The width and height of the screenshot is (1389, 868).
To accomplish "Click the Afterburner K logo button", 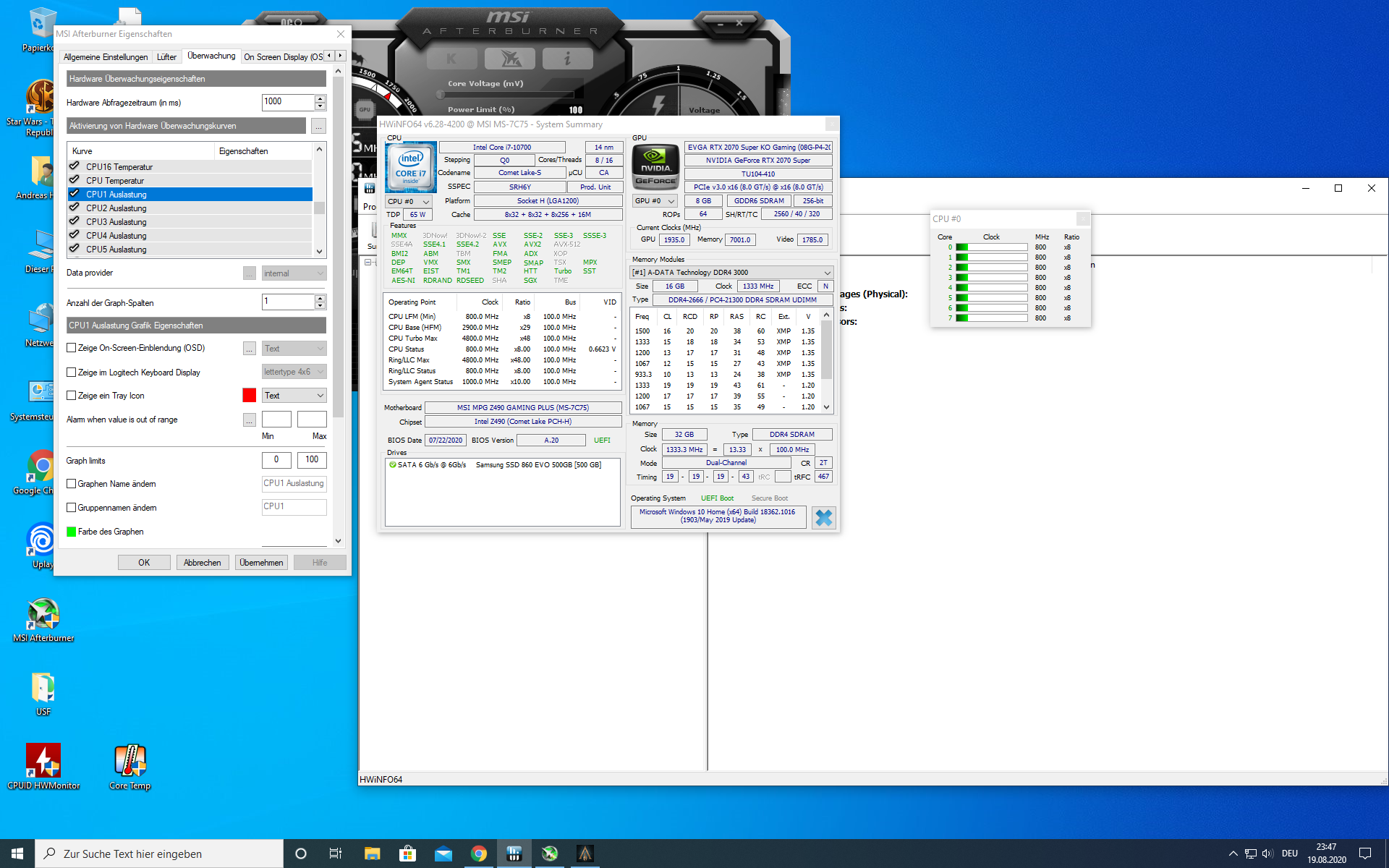I will 451,59.
